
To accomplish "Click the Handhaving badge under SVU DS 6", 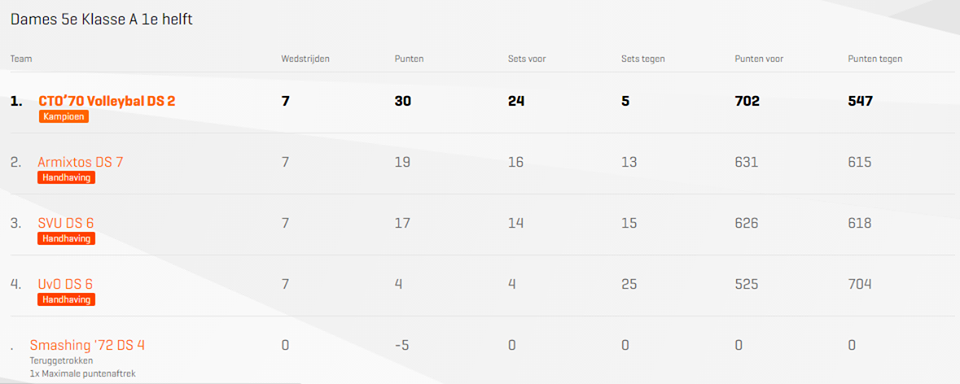I will point(66,238).
